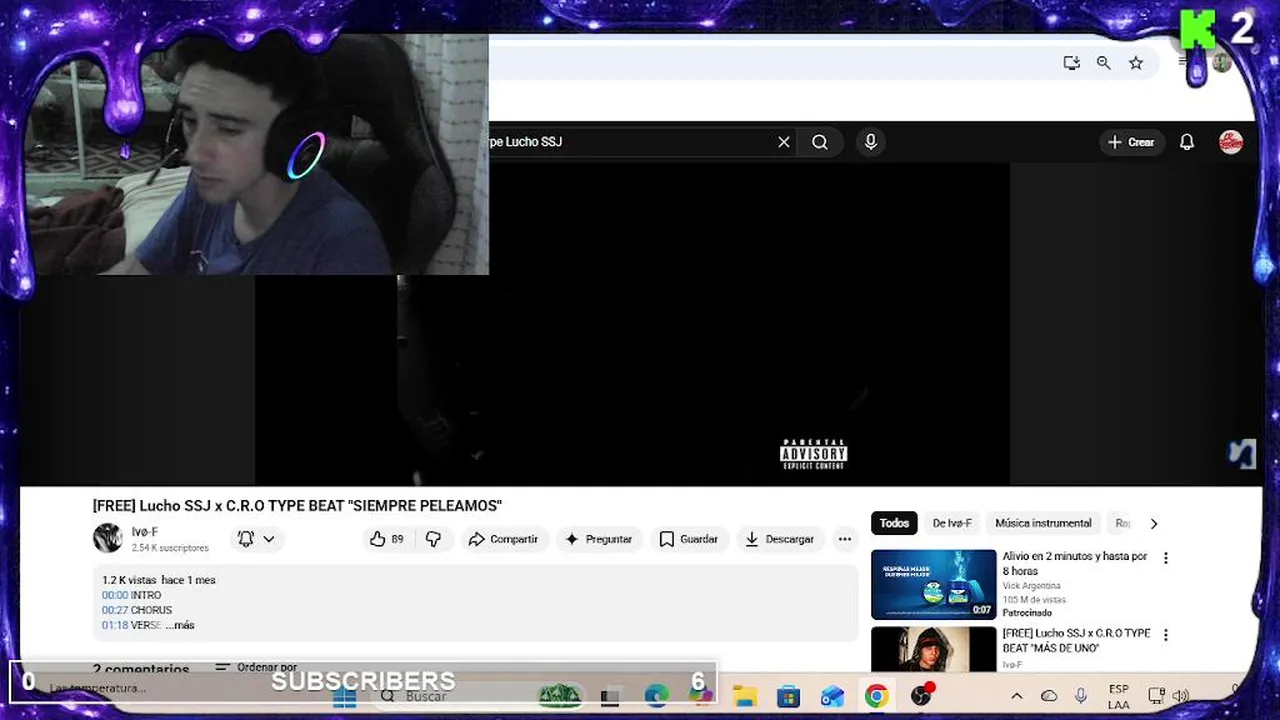Open Microsoft Store from taskbar
The image size is (1280, 720).
pos(788,696)
